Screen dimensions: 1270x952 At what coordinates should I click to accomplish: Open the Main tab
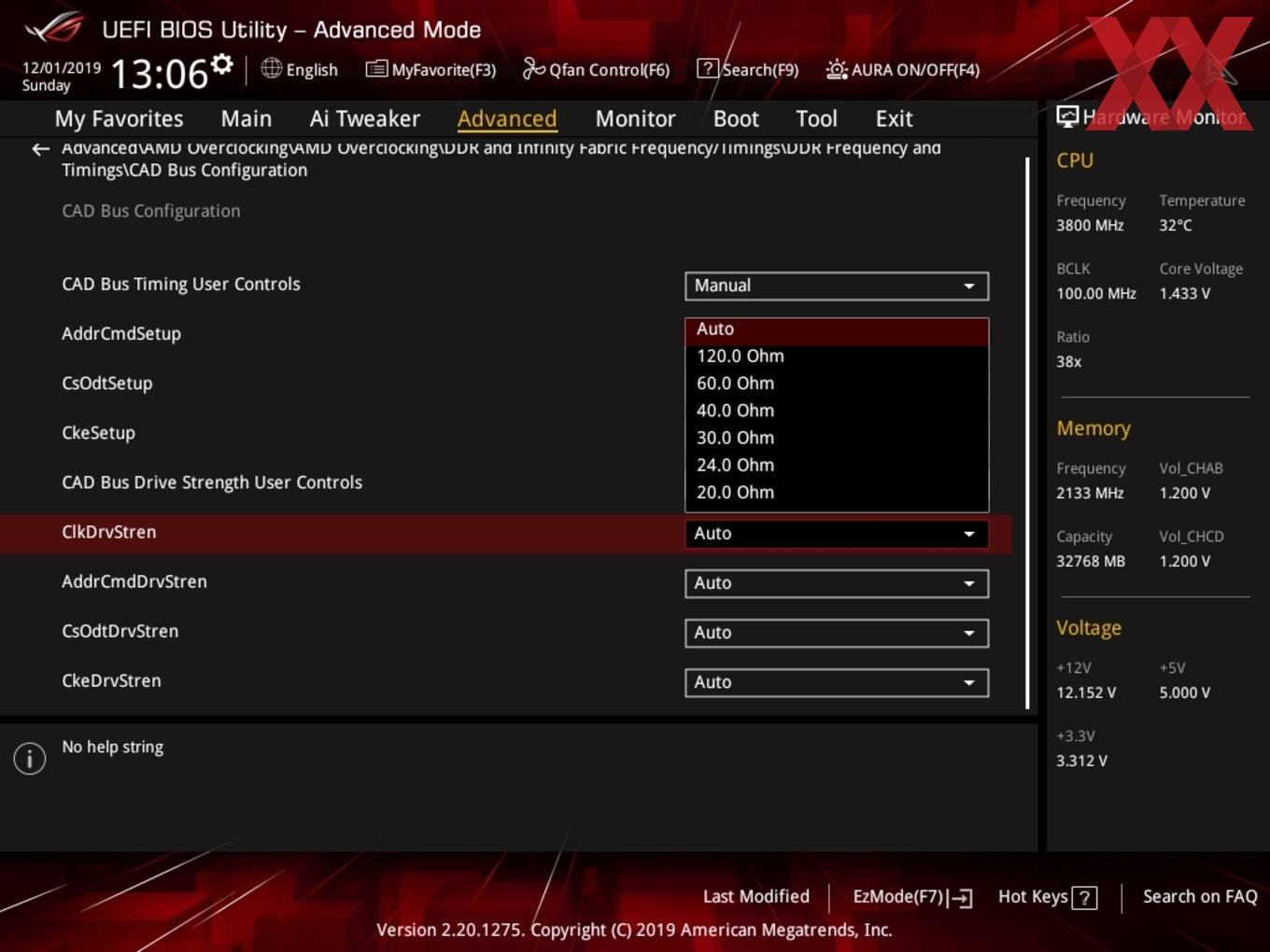click(247, 119)
